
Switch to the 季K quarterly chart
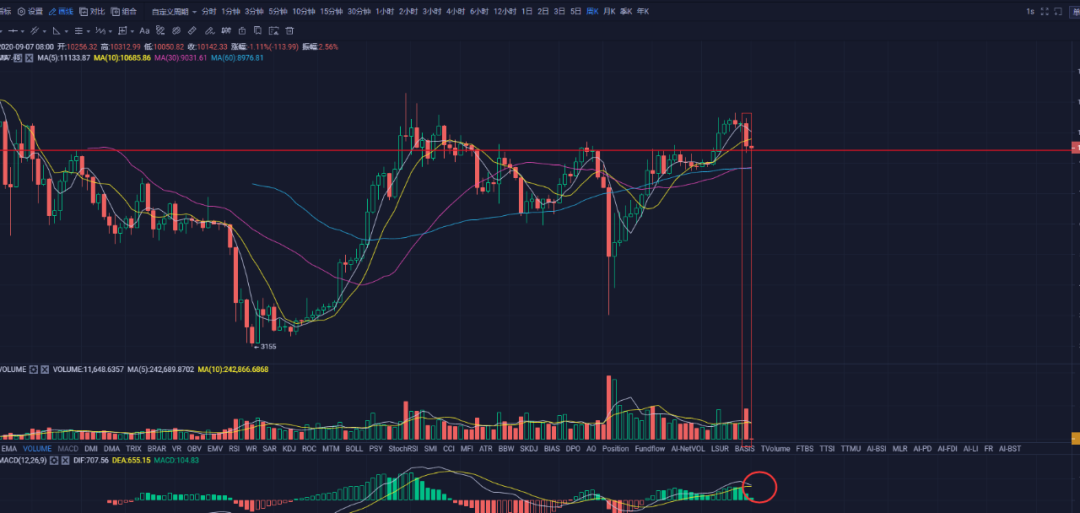point(625,11)
